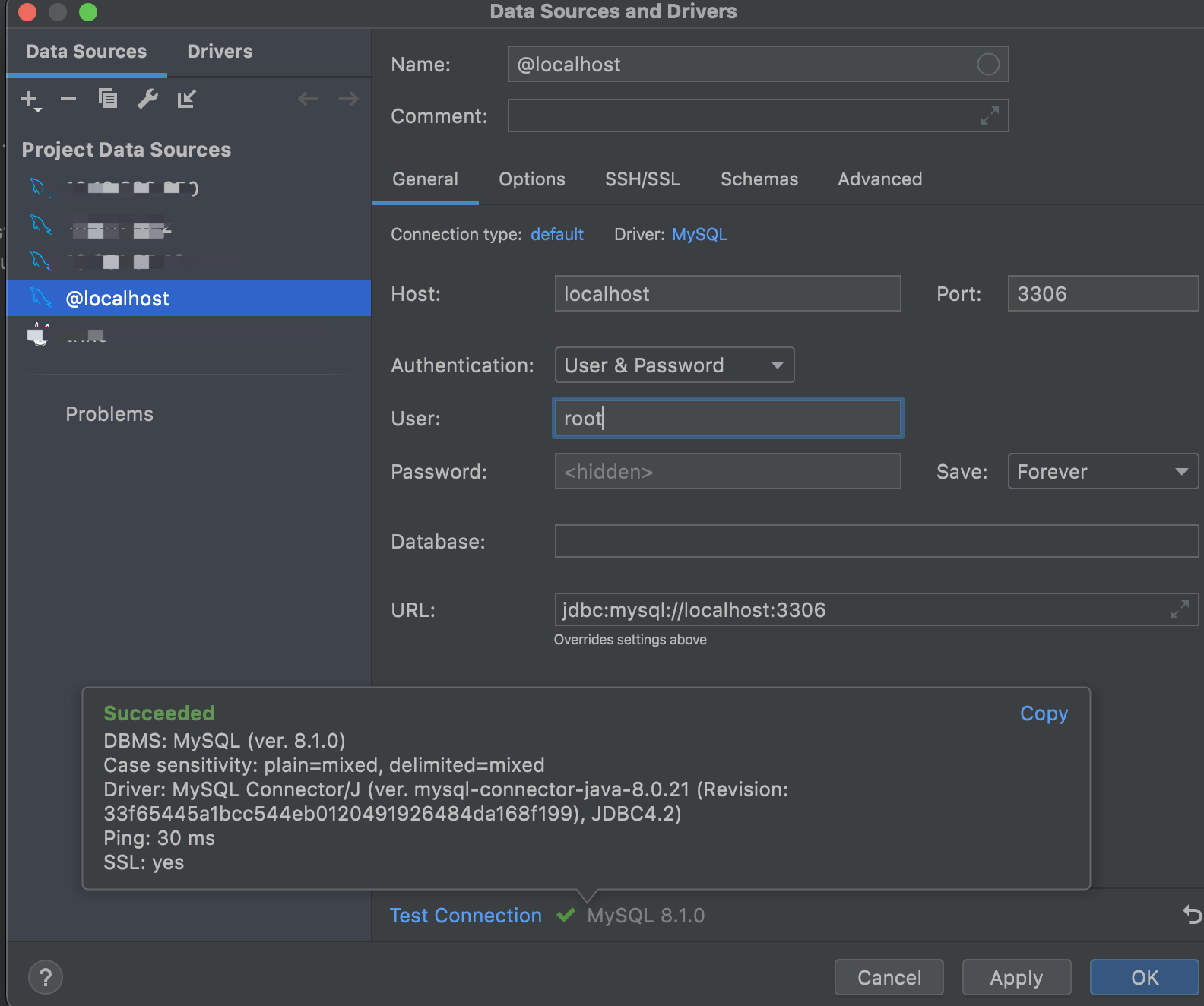Viewport: 1204px width, 1006px height.
Task: Confirm with the OK button
Action: pos(1144,977)
